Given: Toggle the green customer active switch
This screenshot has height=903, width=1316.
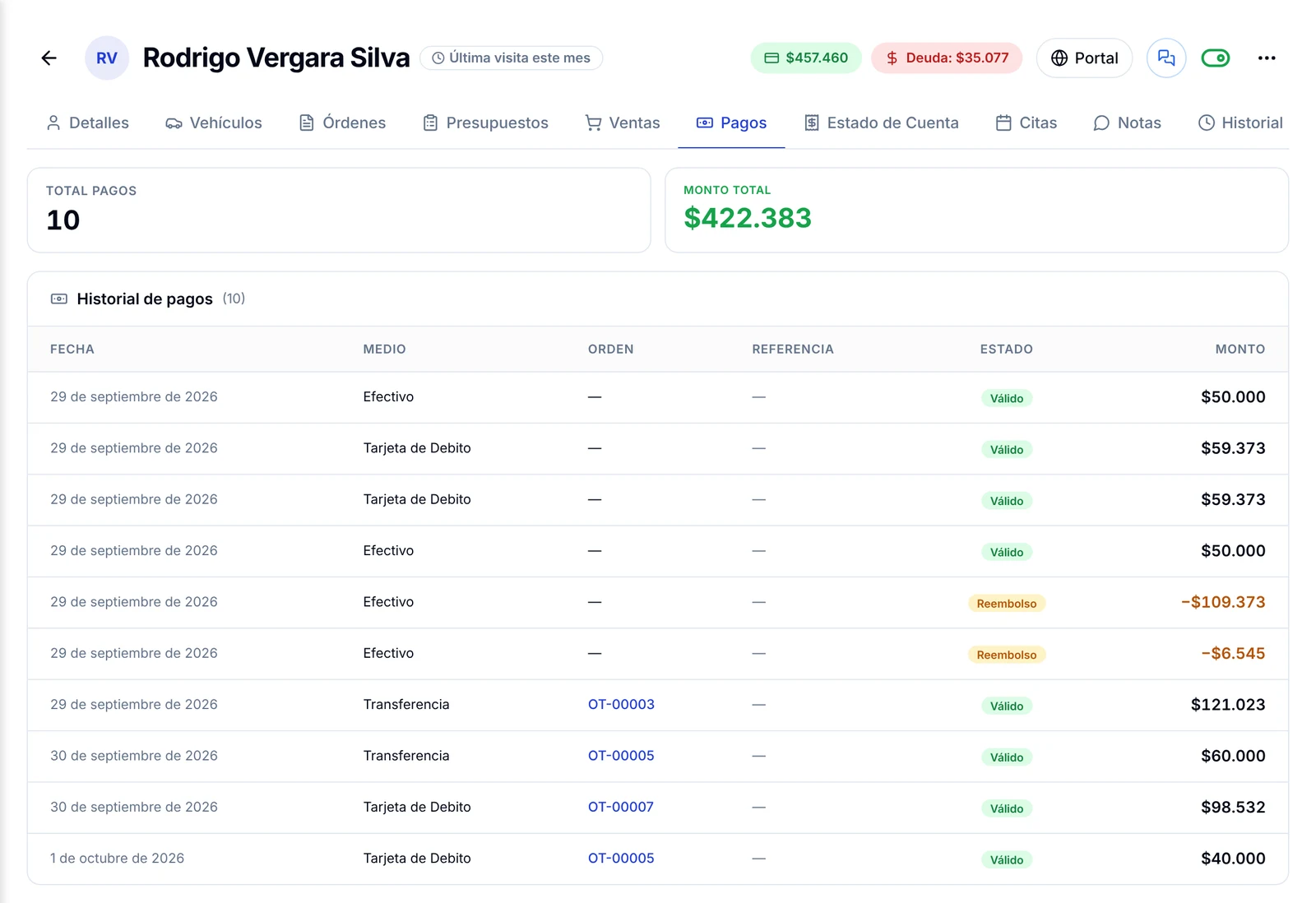Looking at the screenshot, I should click(x=1216, y=58).
